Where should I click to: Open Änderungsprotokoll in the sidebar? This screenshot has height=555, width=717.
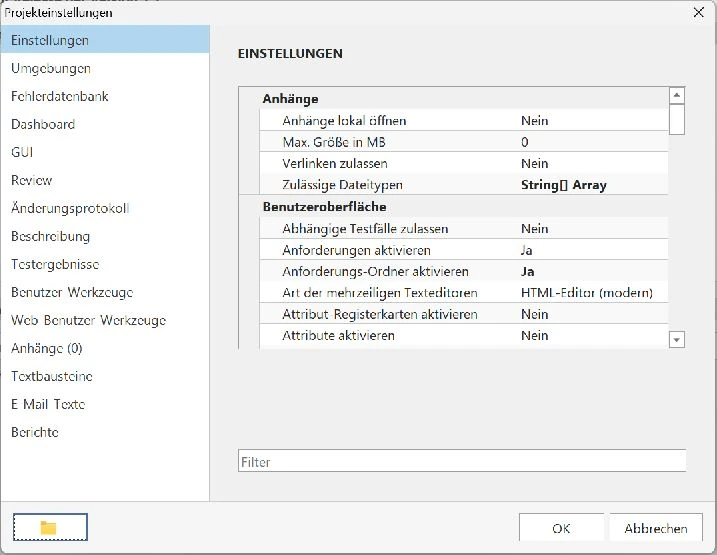click(x=105, y=208)
